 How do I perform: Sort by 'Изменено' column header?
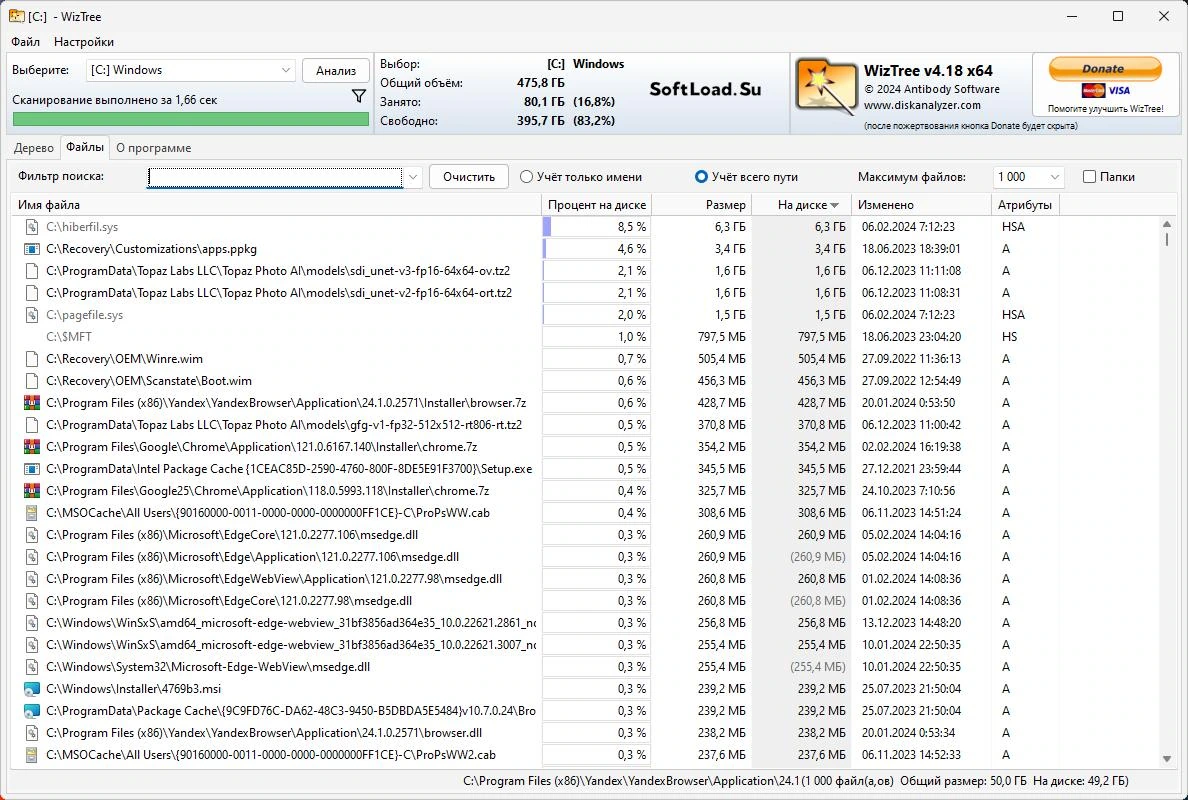(921, 205)
